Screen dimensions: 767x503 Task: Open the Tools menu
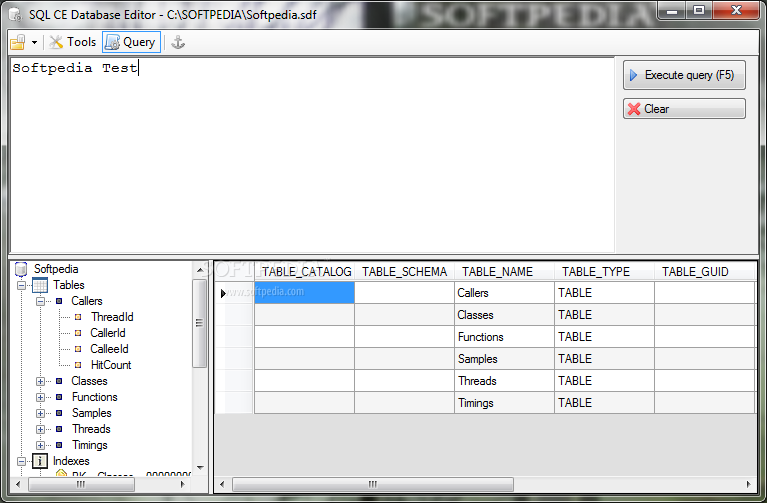[73, 42]
